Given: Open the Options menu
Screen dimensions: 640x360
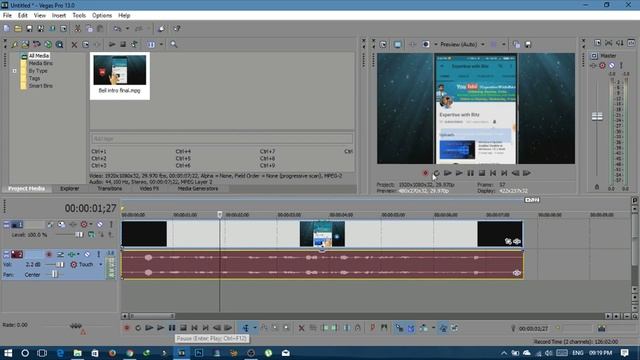Looking at the screenshot, I should [102, 16].
